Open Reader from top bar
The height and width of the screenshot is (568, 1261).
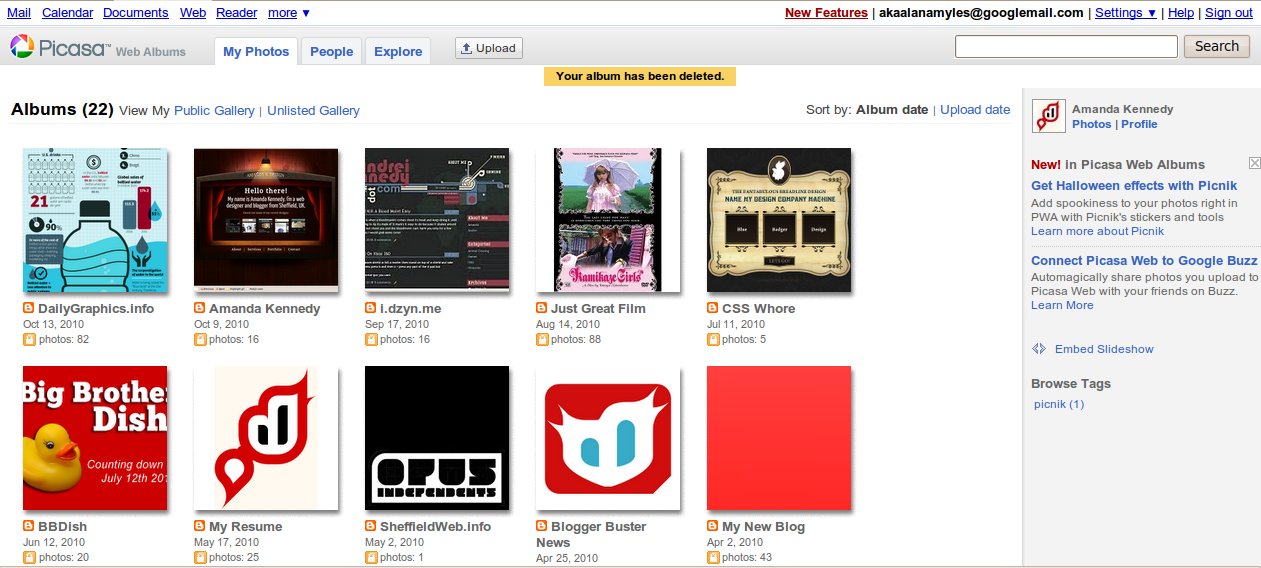coord(237,13)
